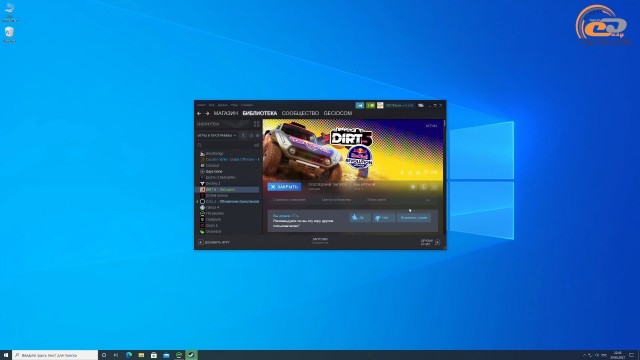The image size is (640, 360).
Task: Open the Сообщество tab
Action: coord(300,113)
